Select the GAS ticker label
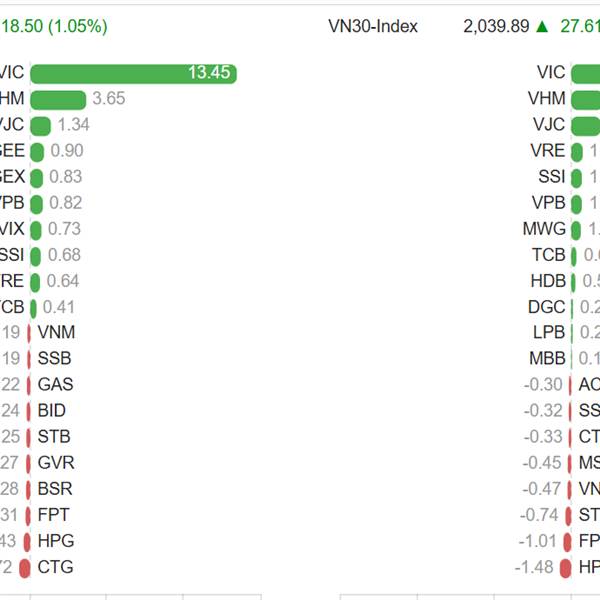Screen dimensions: 600x600 pyautogui.click(x=55, y=385)
